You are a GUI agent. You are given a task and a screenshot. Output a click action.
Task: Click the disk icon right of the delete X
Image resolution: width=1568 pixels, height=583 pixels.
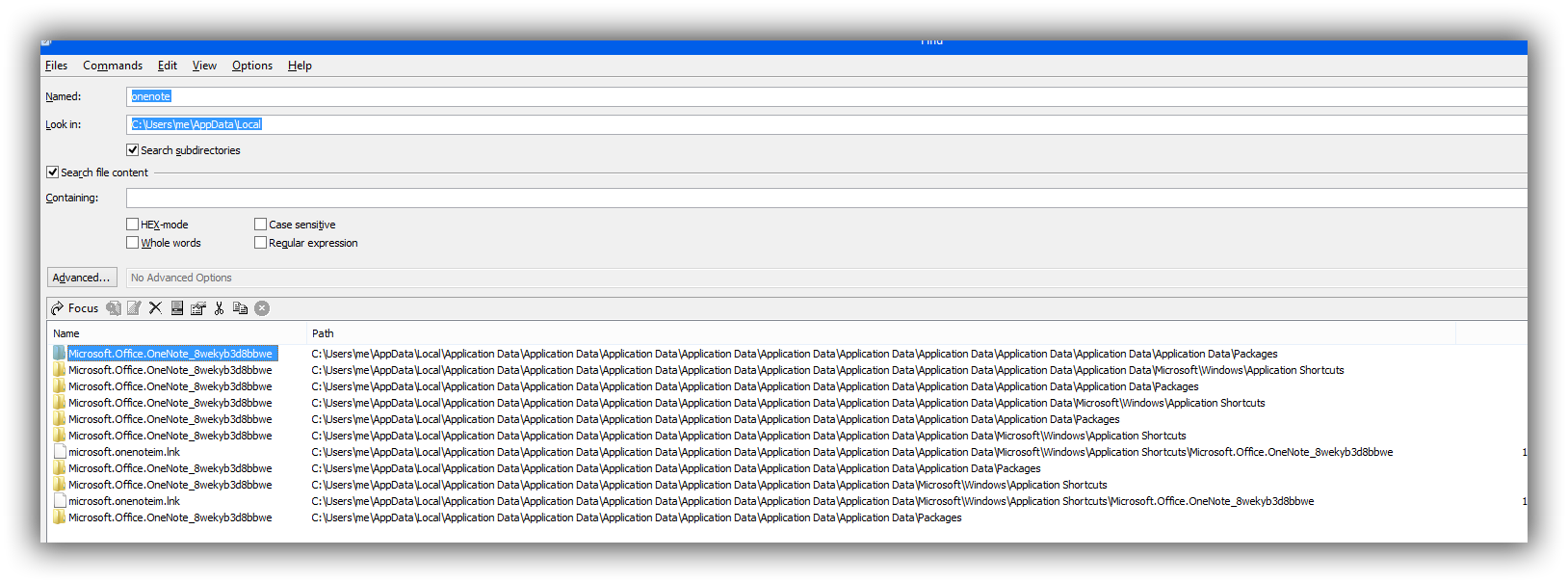(x=177, y=308)
